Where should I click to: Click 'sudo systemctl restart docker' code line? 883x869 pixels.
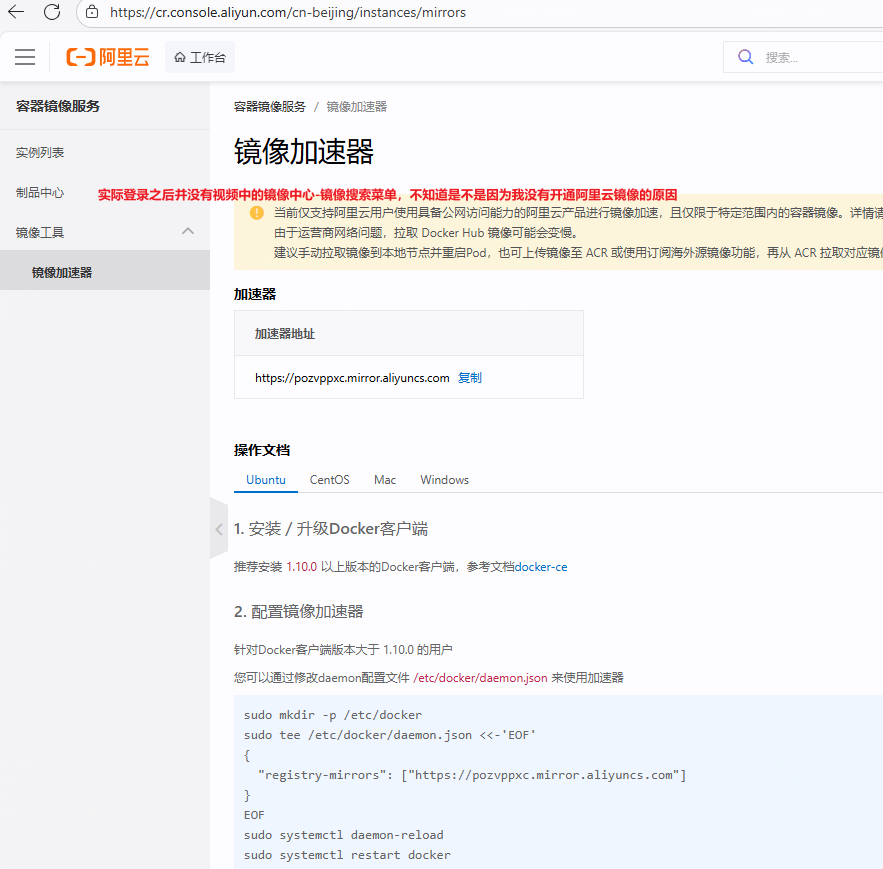(347, 855)
